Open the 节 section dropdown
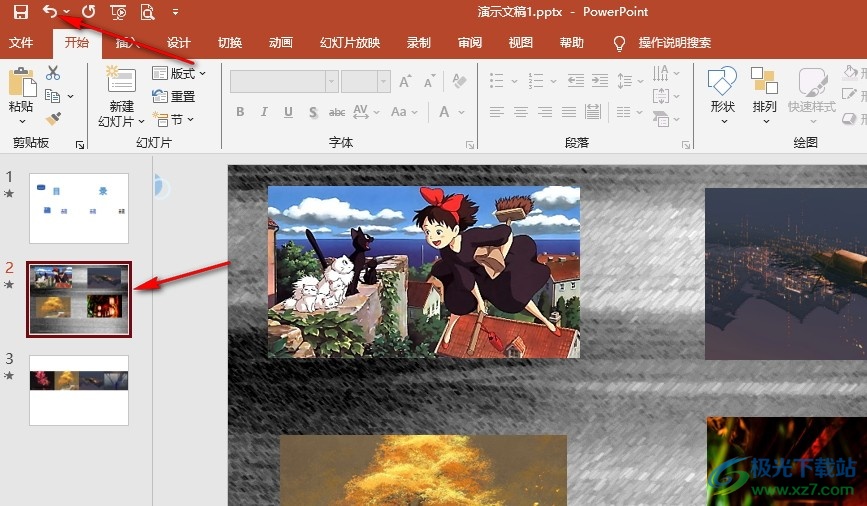The height and width of the screenshot is (506, 867). tap(173, 119)
